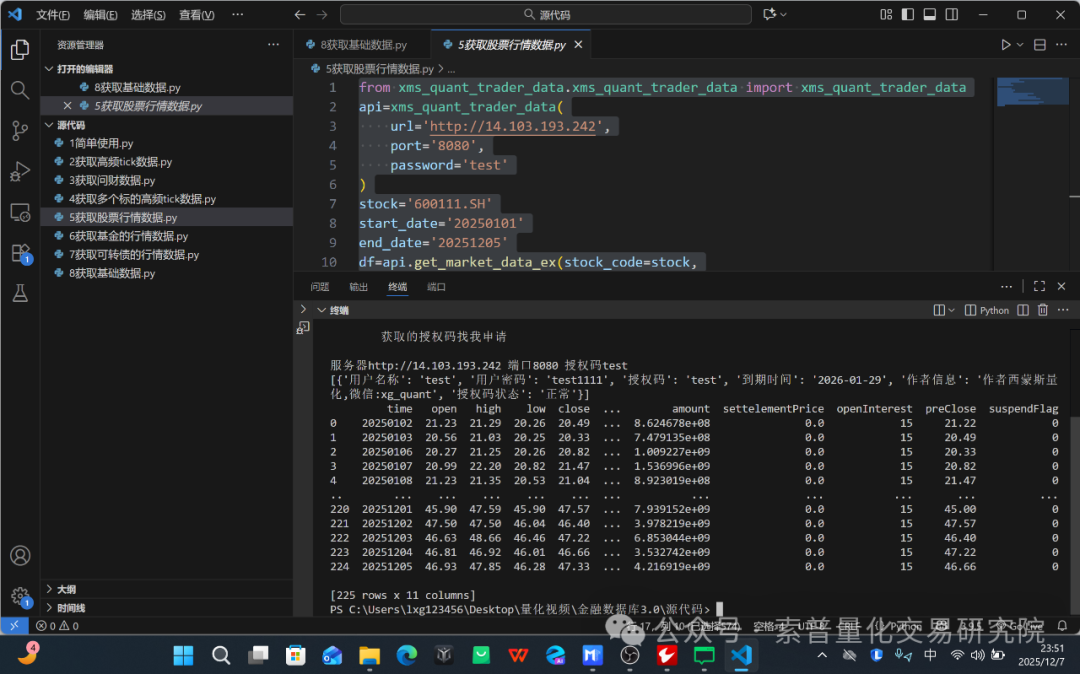Open panel views and more actions ellipsis
Viewport: 1080px width, 674px height.
pyautogui.click(x=1006, y=286)
